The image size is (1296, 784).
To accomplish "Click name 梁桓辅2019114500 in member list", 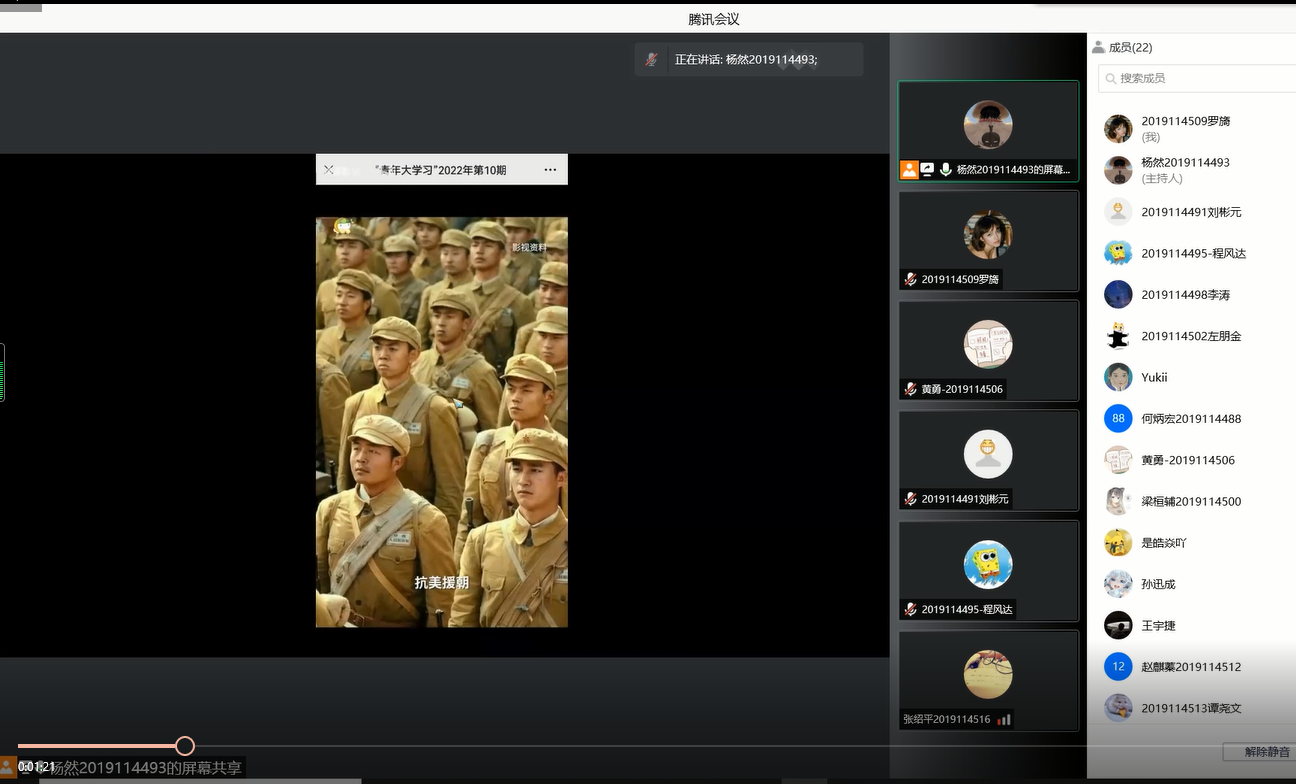I will [x=1191, y=501].
